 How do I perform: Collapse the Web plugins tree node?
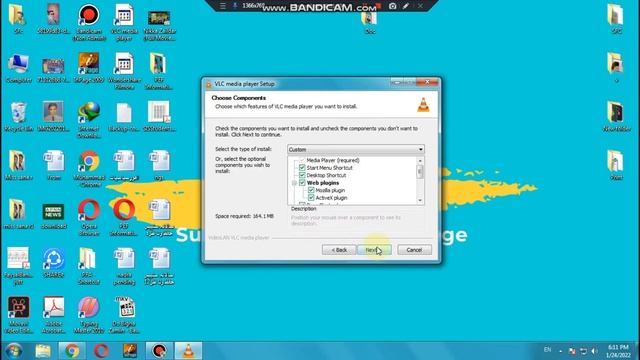294,183
